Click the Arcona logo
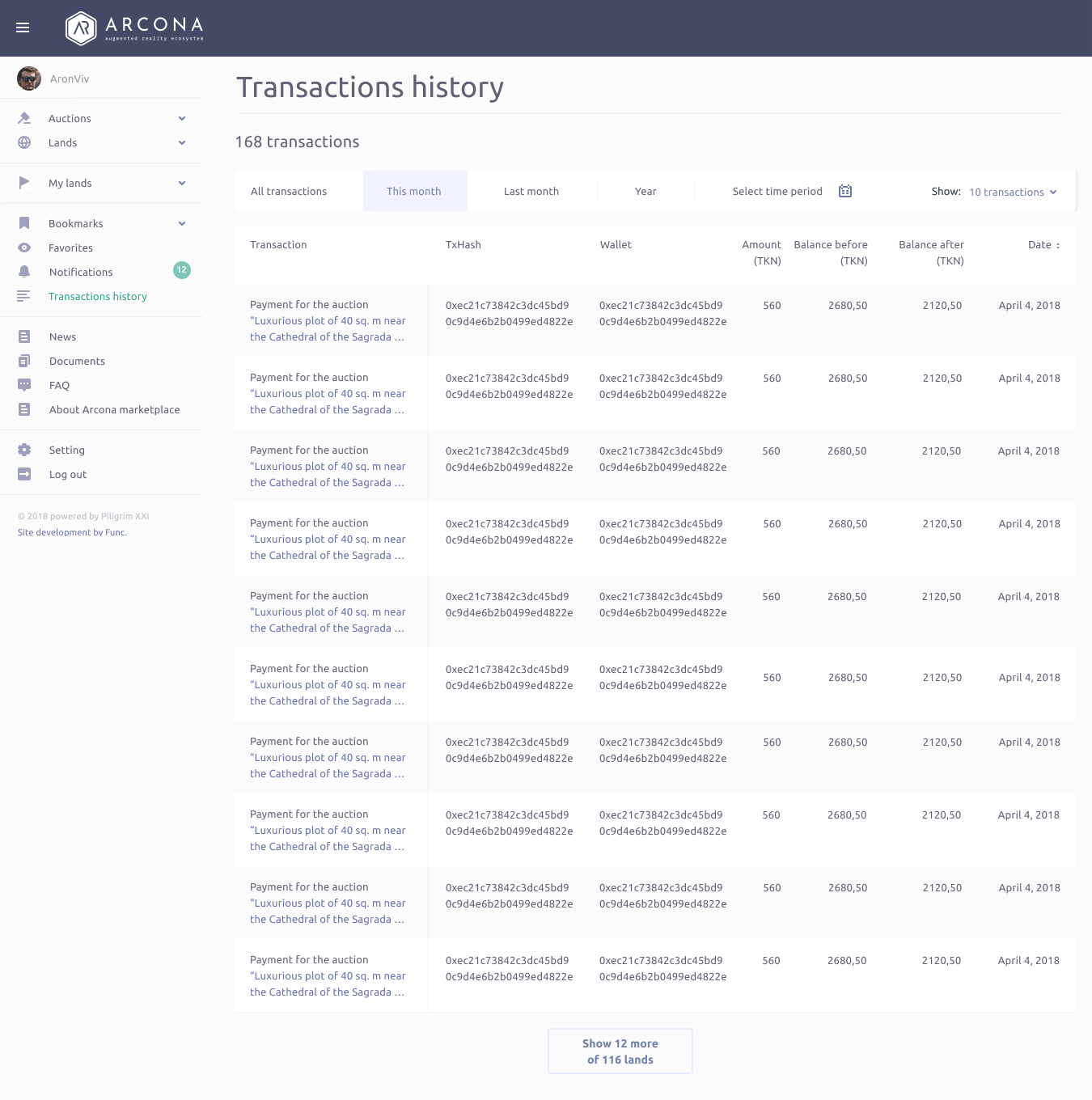1092x1100 pixels. (134, 27)
